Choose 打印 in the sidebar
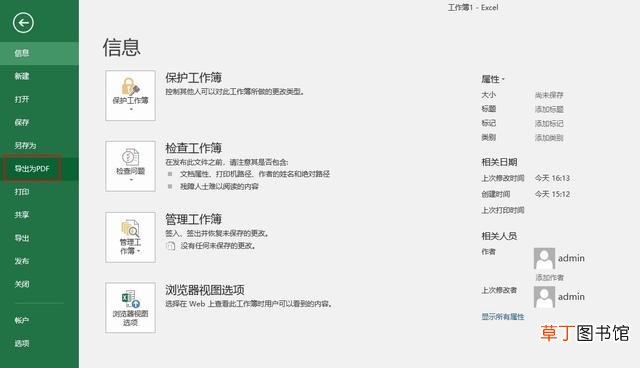640x368 pixels. tap(39, 192)
